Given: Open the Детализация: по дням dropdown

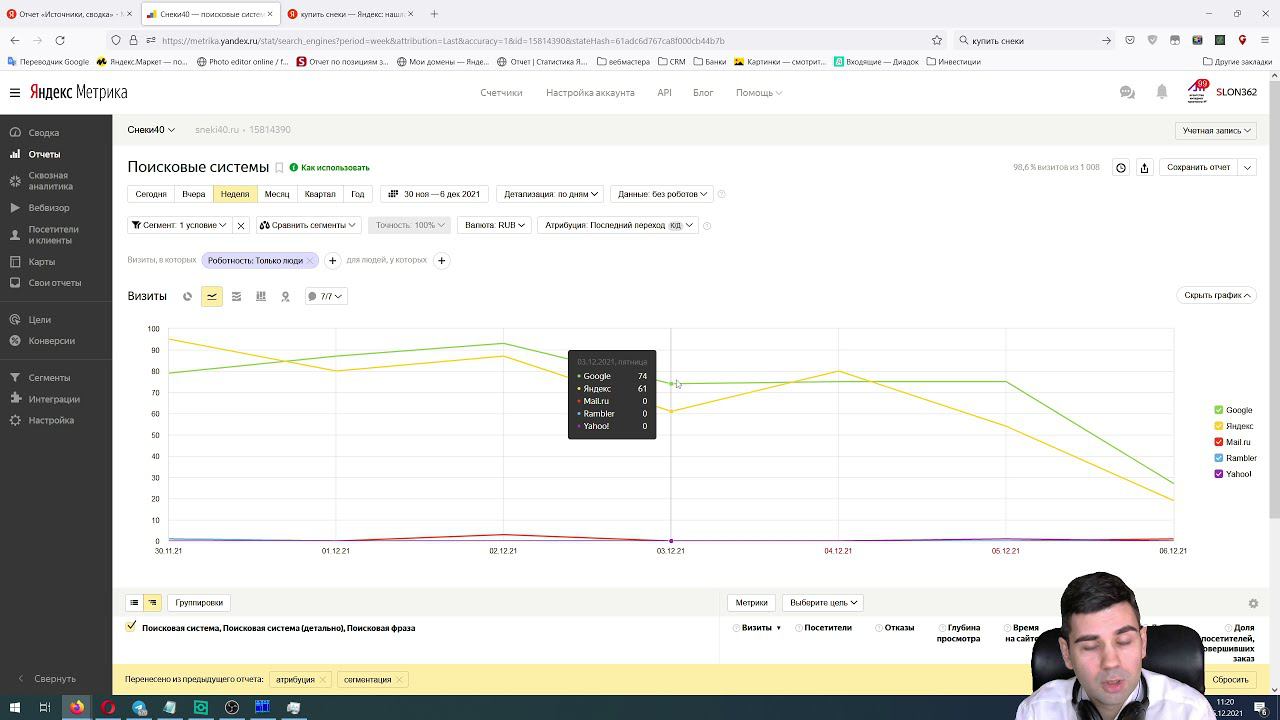Looking at the screenshot, I should point(551,194).
